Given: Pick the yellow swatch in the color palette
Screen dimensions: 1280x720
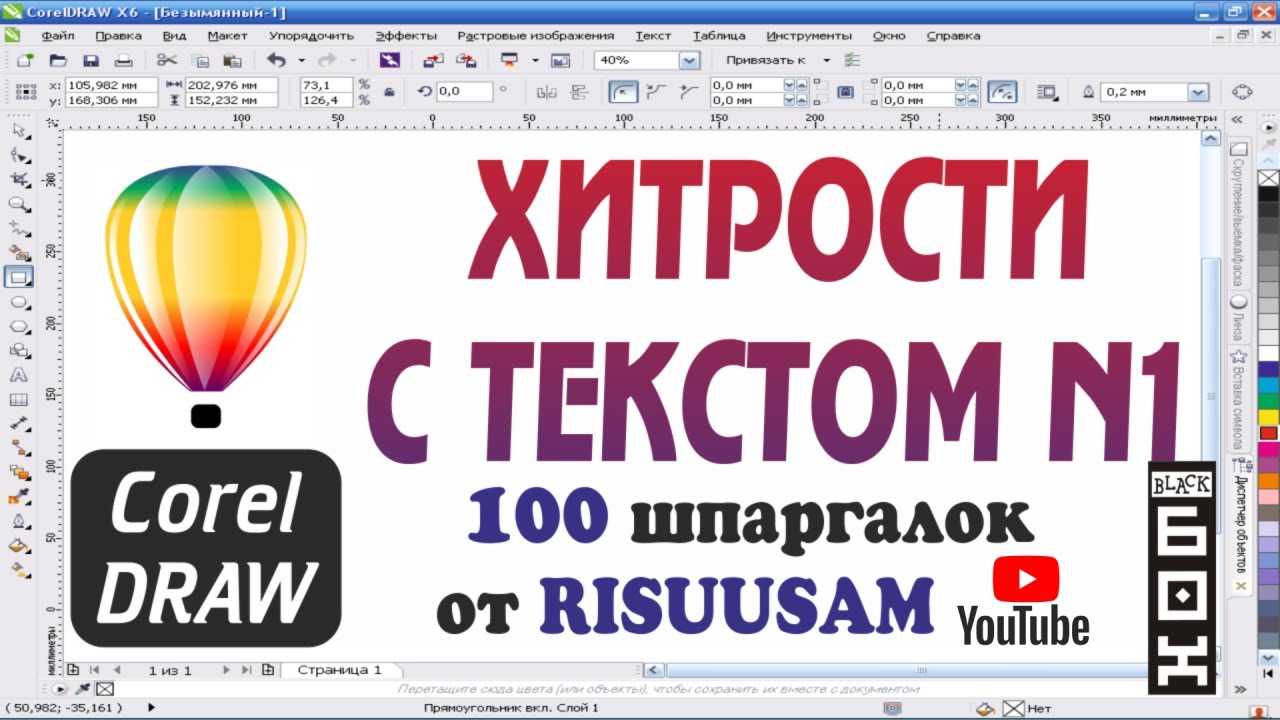Looking at the screenshot, I should pos(1268,417).
